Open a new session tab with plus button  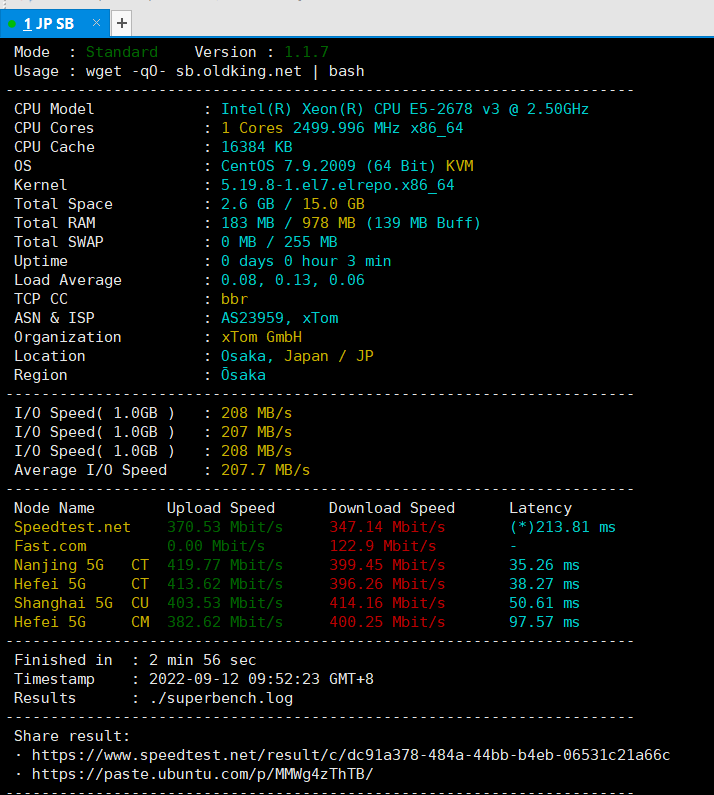[x=122, y=23]
